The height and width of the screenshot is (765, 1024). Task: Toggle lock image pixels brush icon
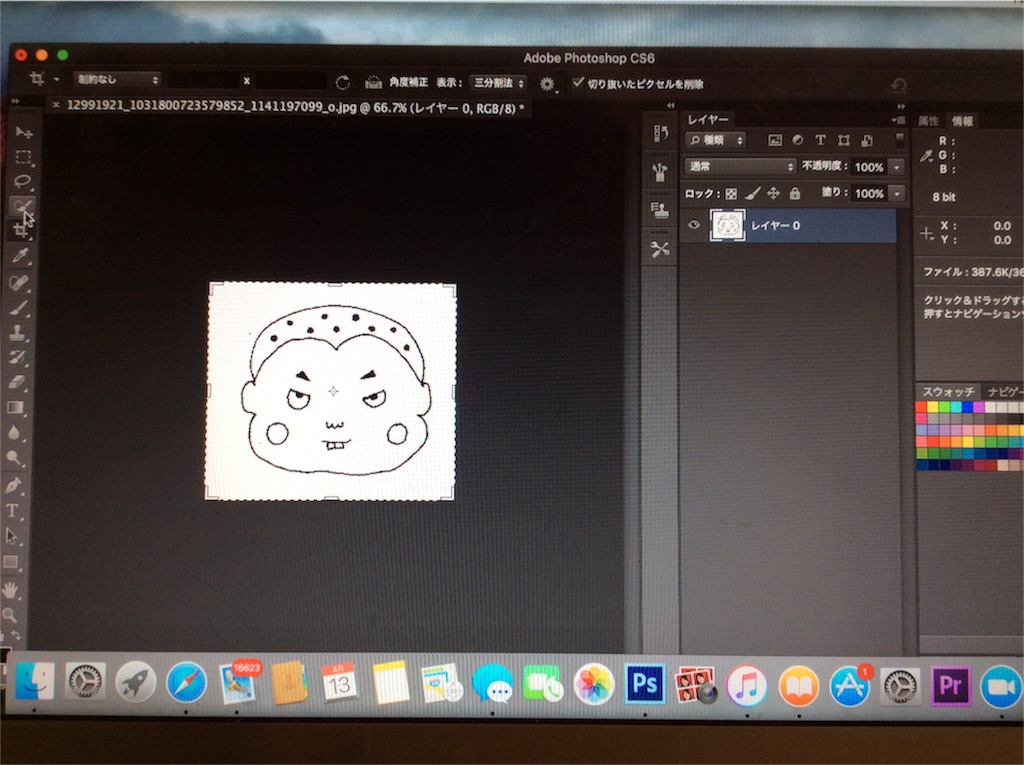click(752, 193)
